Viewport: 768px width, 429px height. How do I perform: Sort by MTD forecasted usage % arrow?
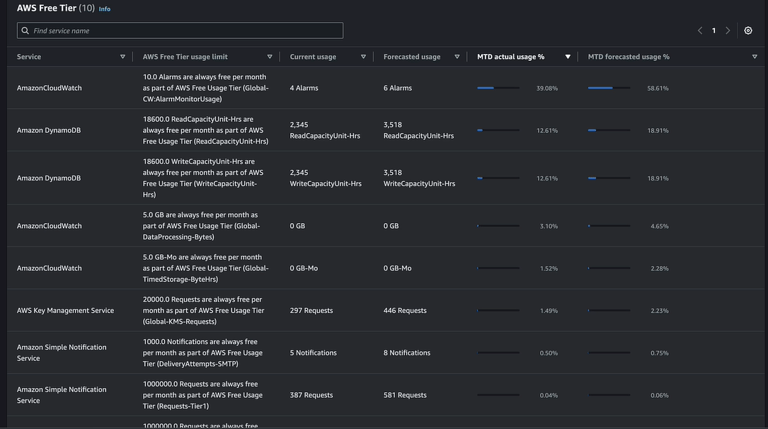[x=754, y=57]
